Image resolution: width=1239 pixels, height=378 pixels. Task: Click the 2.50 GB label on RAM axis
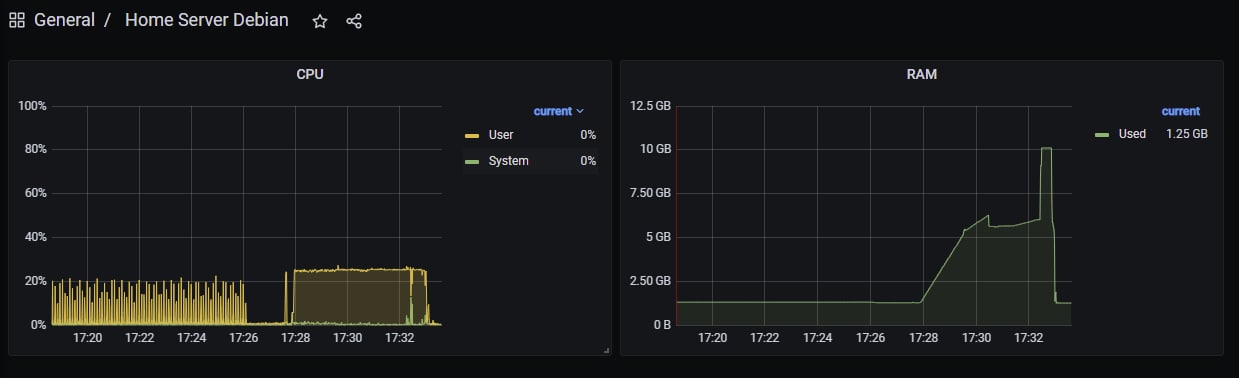[x=650, y=281]
